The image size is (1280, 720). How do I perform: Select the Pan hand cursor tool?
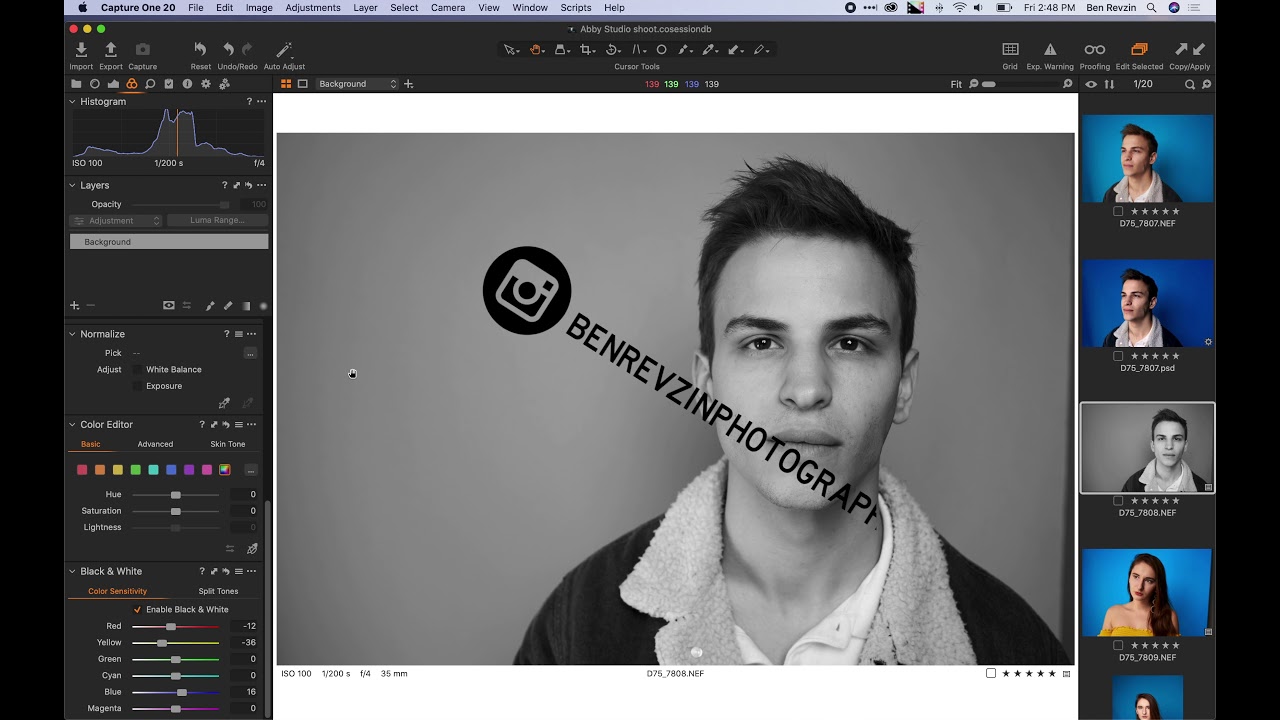535,49
